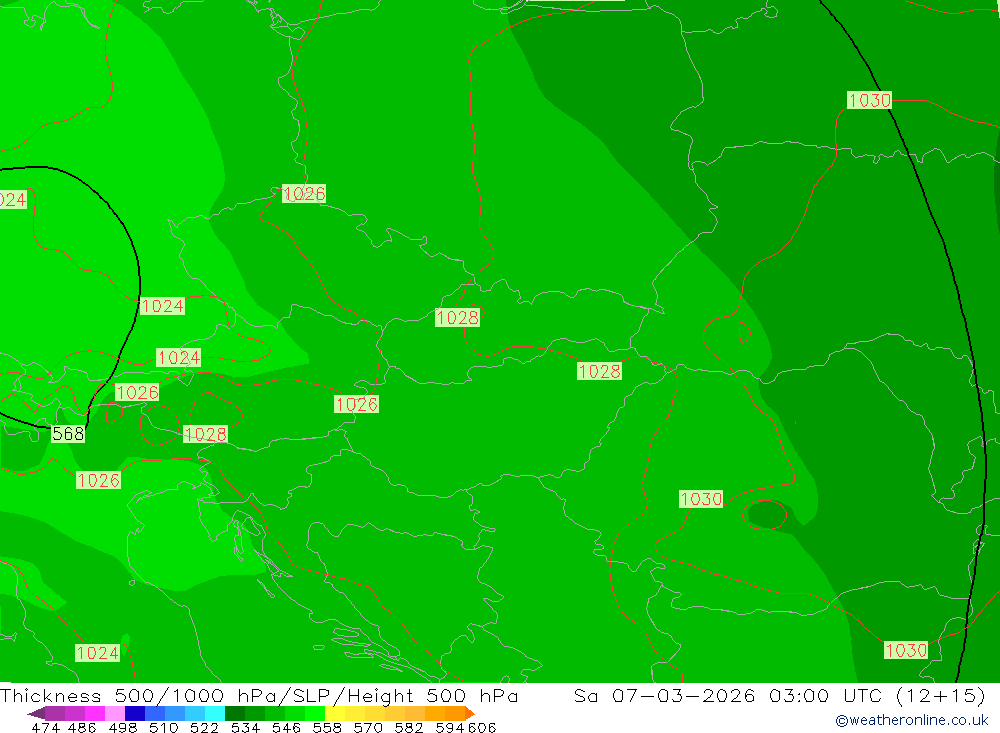Click the 1028 label directly right of the circular red contour

click(205, 434)
